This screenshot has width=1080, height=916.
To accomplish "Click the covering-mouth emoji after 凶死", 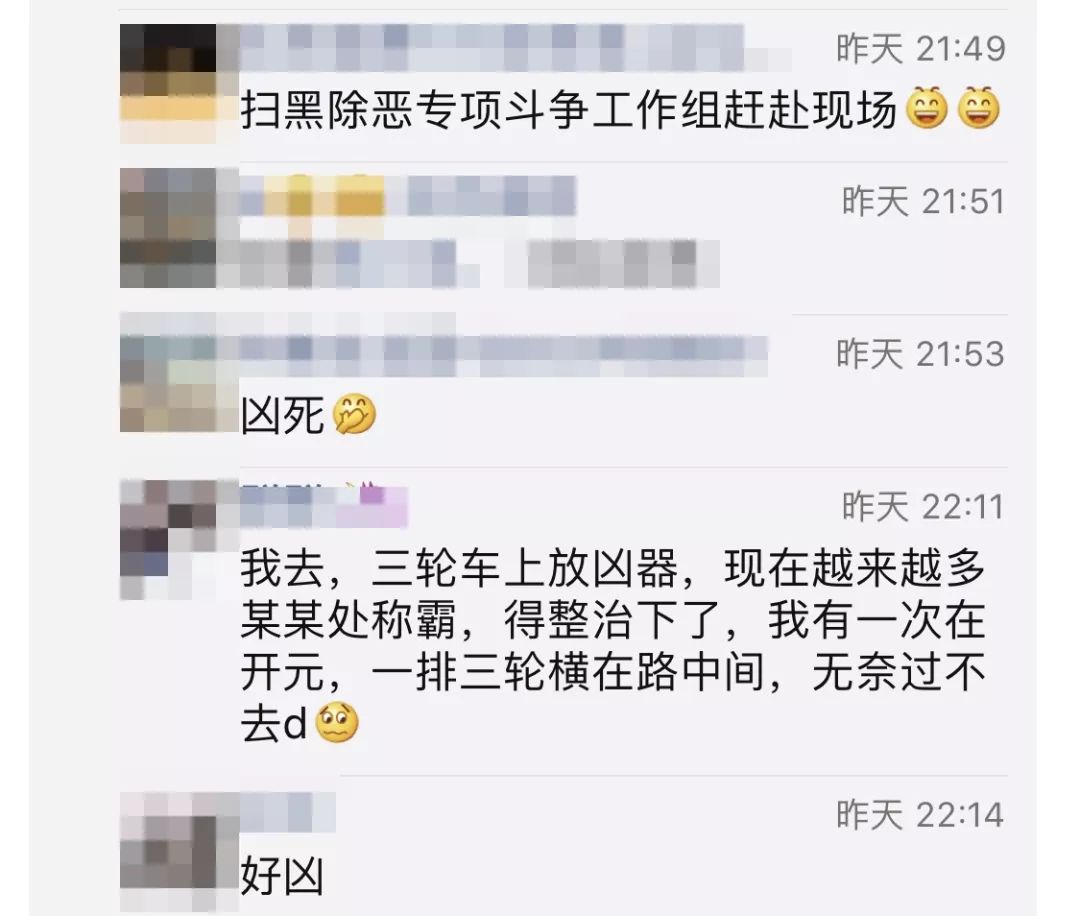I will click(x=354, y=415).
